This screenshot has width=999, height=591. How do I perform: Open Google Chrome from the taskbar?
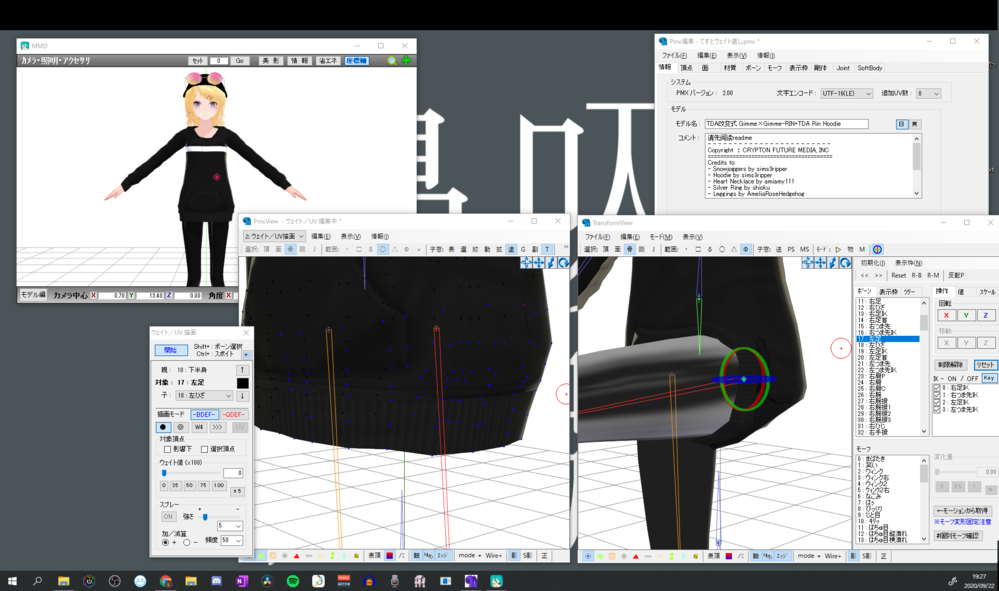point(166,581)
